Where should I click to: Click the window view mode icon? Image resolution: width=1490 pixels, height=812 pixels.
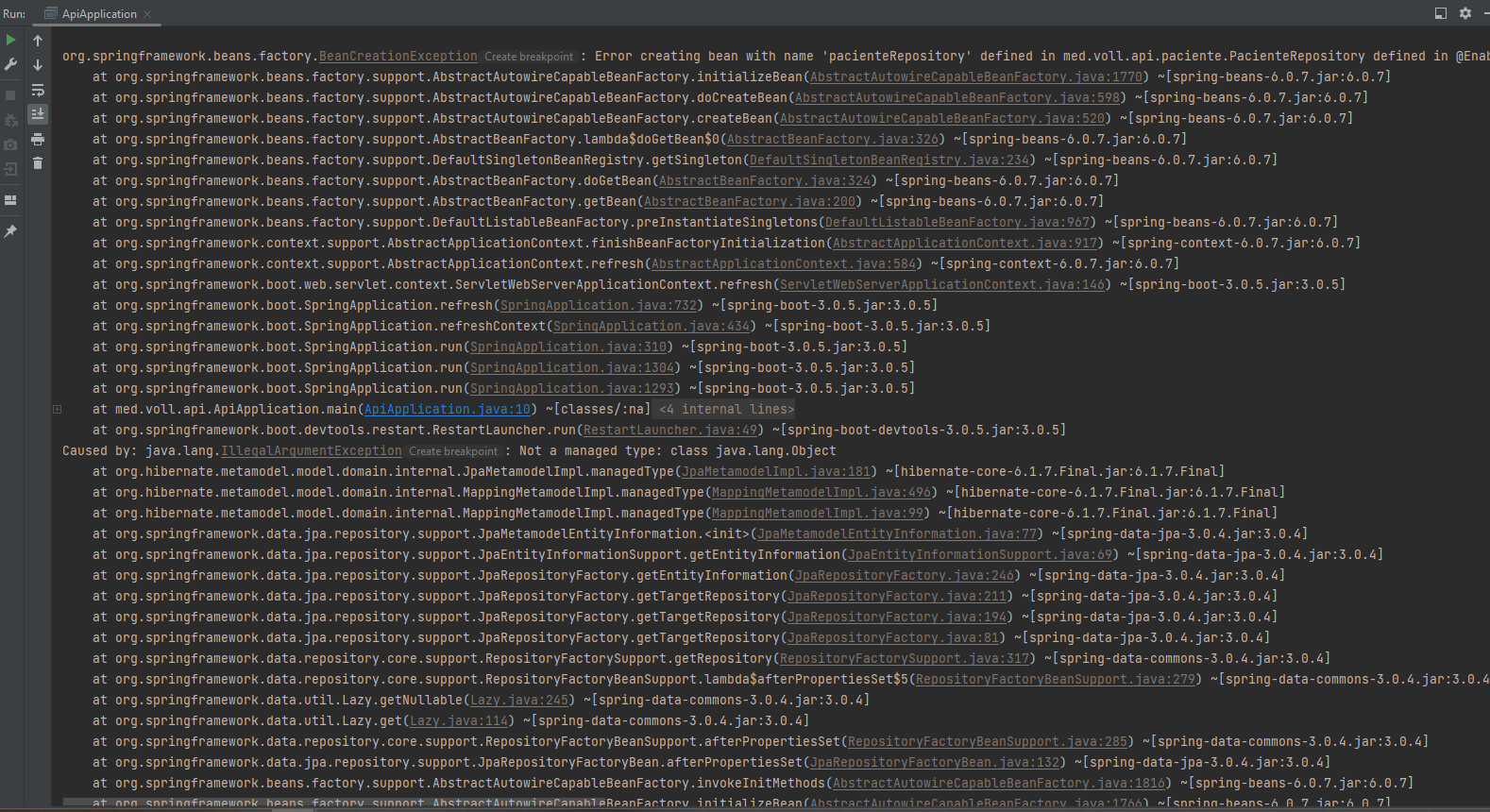tap(1441, 13)
